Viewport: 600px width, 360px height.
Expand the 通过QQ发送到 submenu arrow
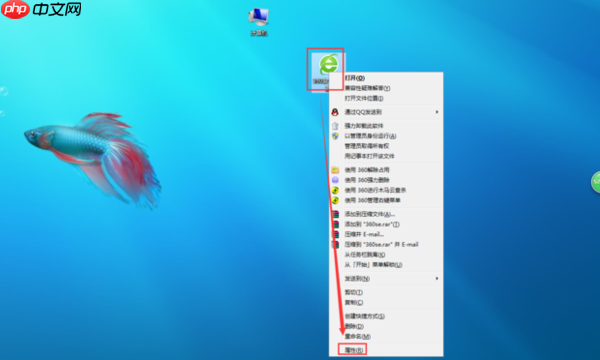click(437, 112)
